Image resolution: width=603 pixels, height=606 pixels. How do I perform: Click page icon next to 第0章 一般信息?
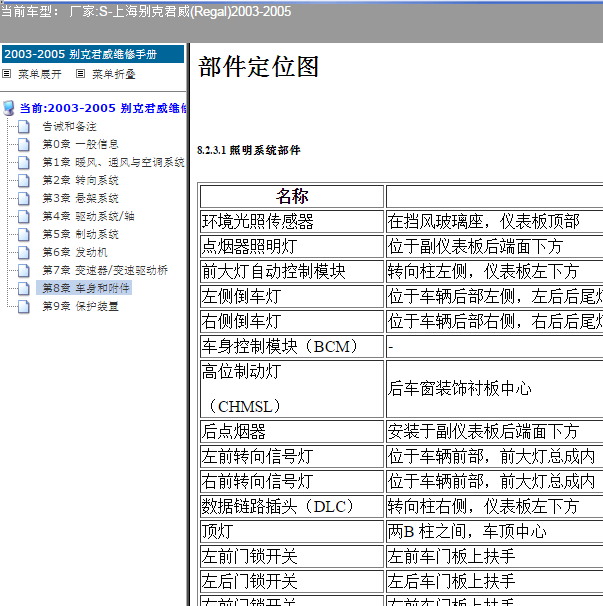tap(24, 145)
